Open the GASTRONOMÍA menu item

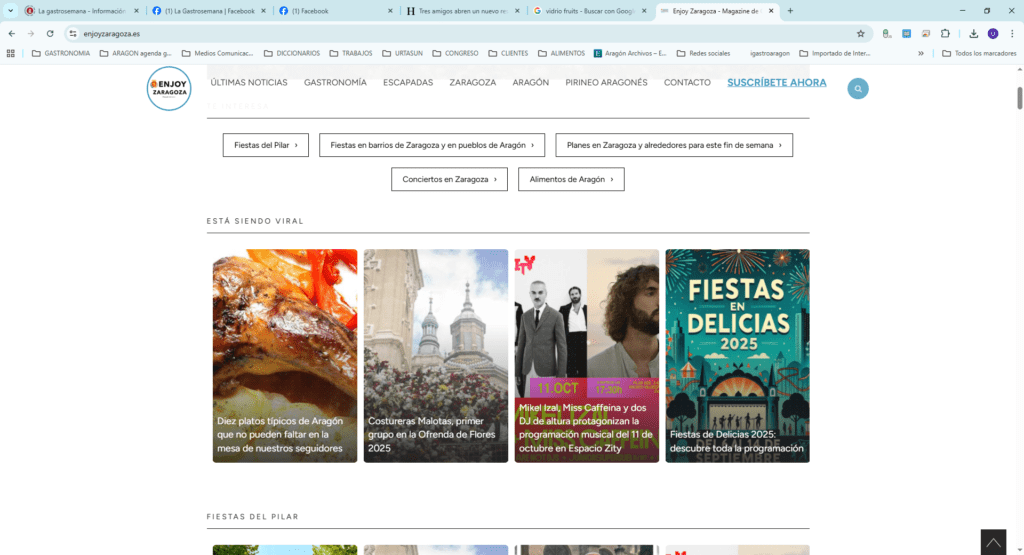335,82
